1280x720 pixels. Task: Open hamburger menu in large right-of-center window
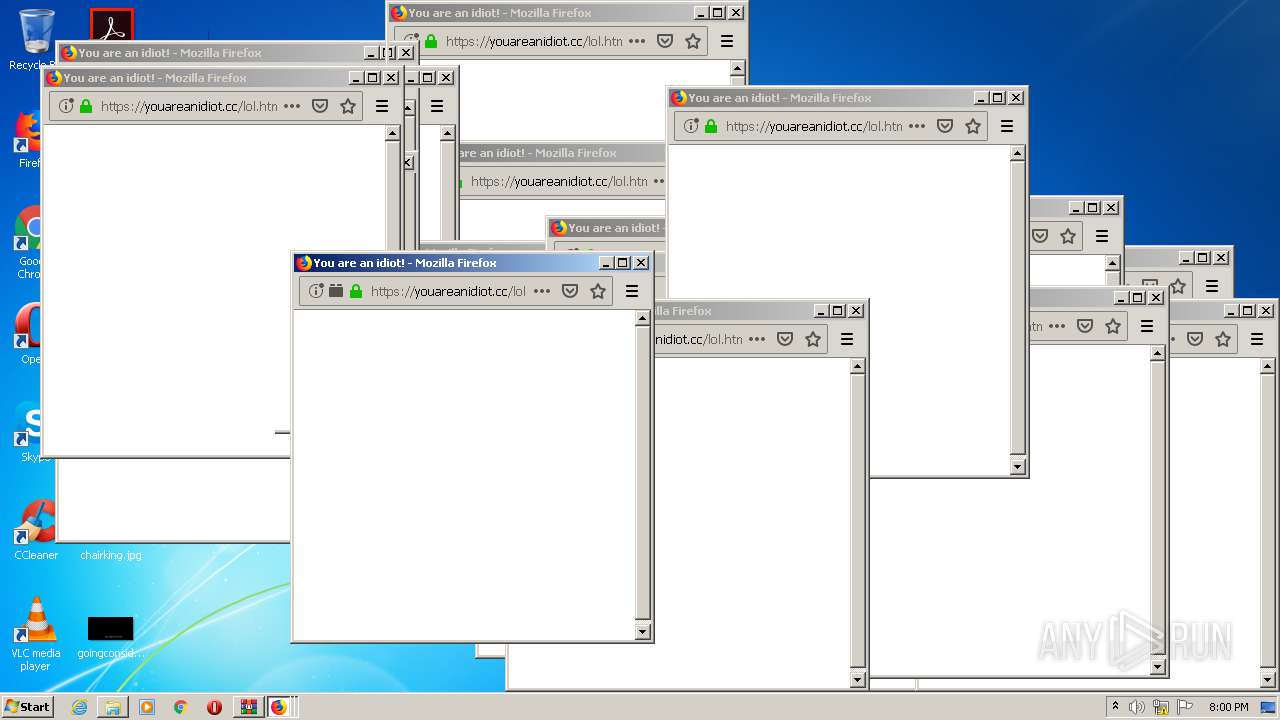(x=1007, y=126)
